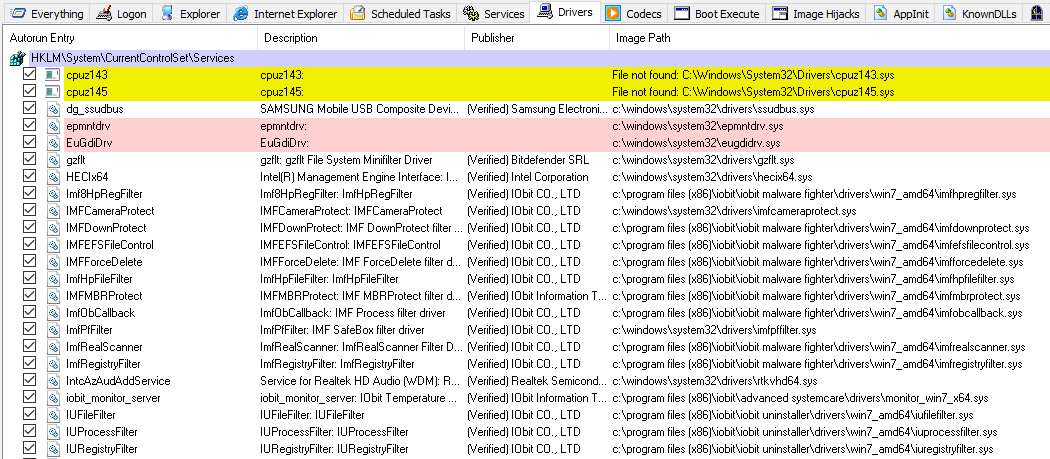Switch to the Services tab

pos(494,13)
